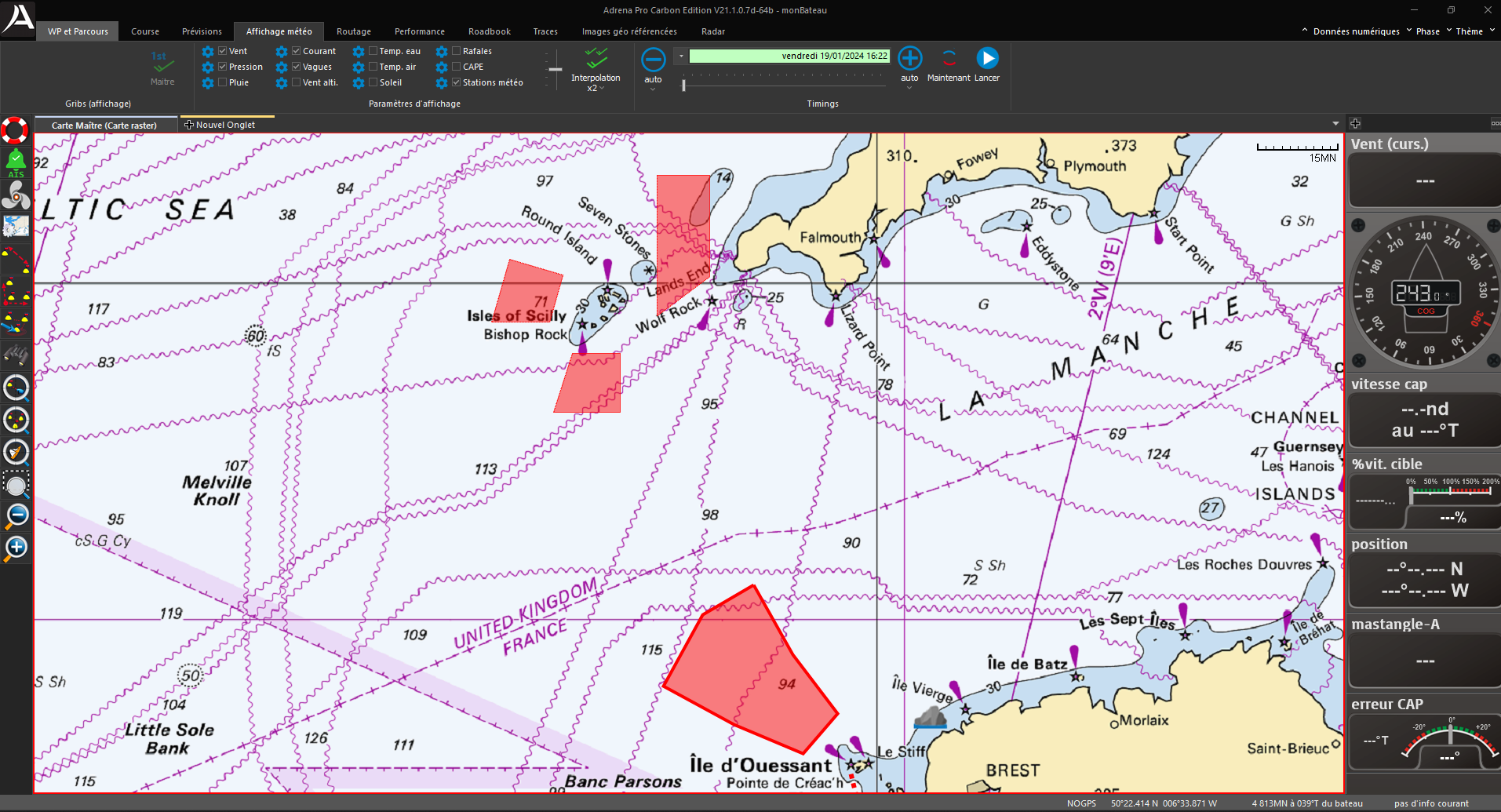
Task: Open Pression settings gear icon
Action: [x=208, y=67]
